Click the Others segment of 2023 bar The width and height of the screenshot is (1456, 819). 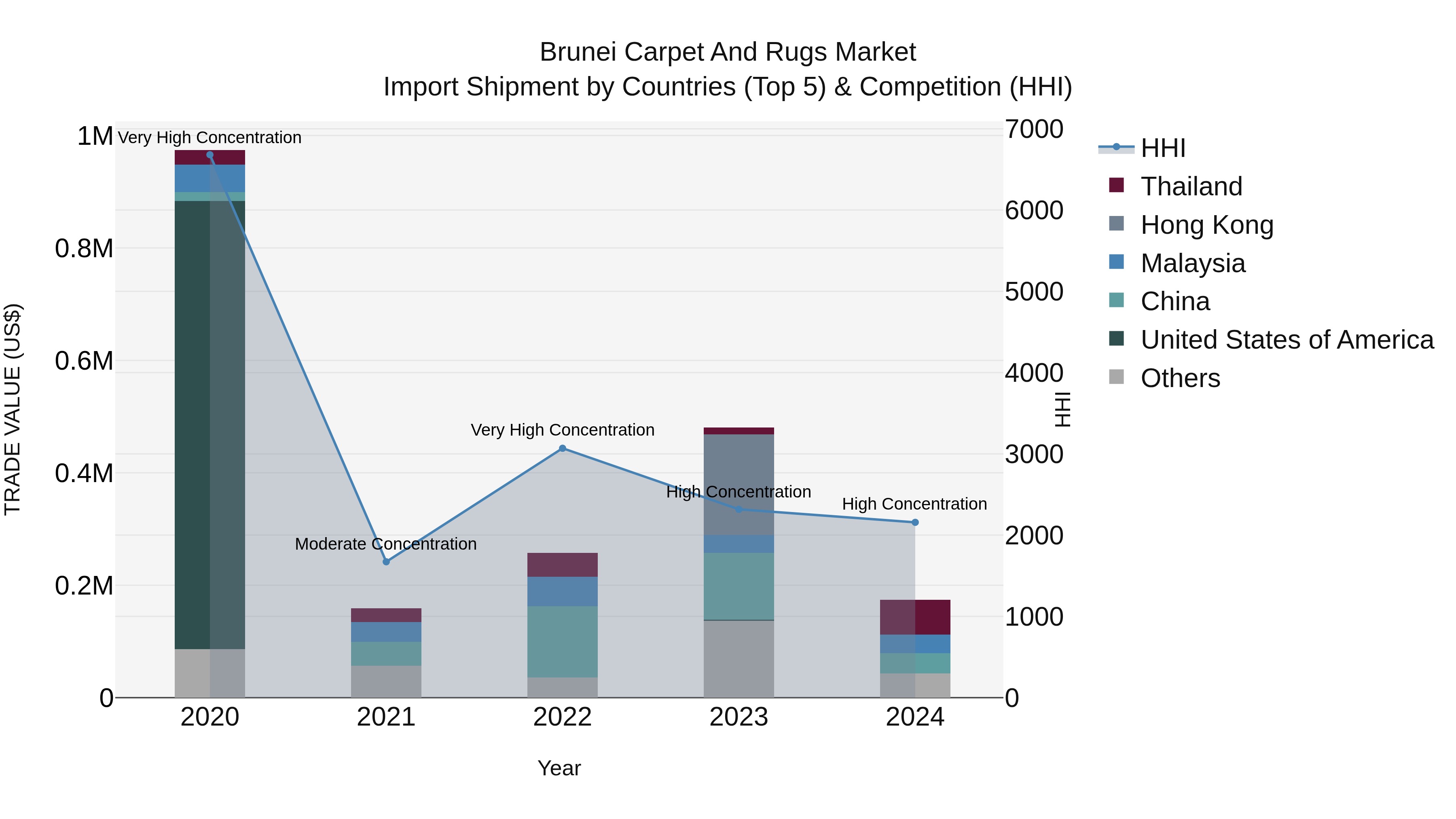[x=739, y=659]
